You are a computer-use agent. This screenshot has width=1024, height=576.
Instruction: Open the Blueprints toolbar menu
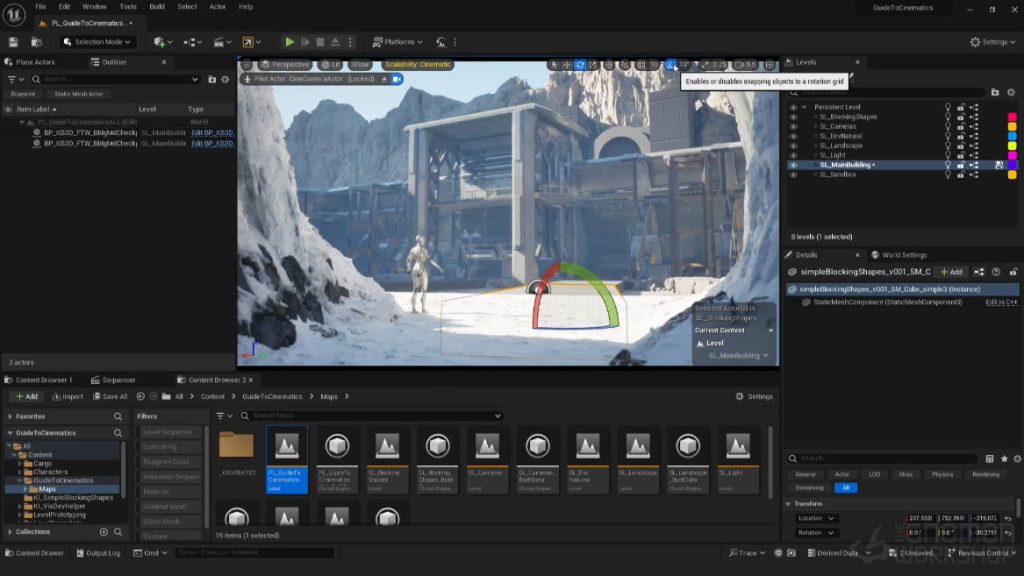(x=193, y=42)
